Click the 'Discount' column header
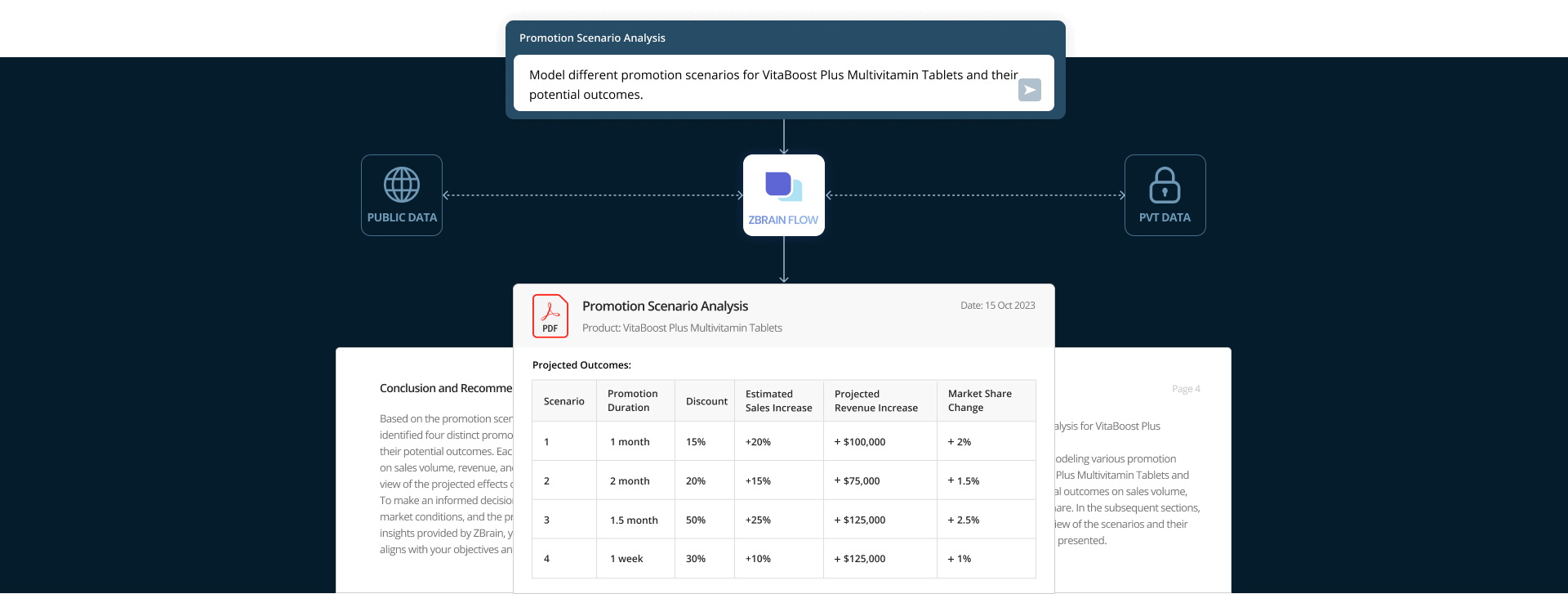1568x594 pixels. [706, 401]
